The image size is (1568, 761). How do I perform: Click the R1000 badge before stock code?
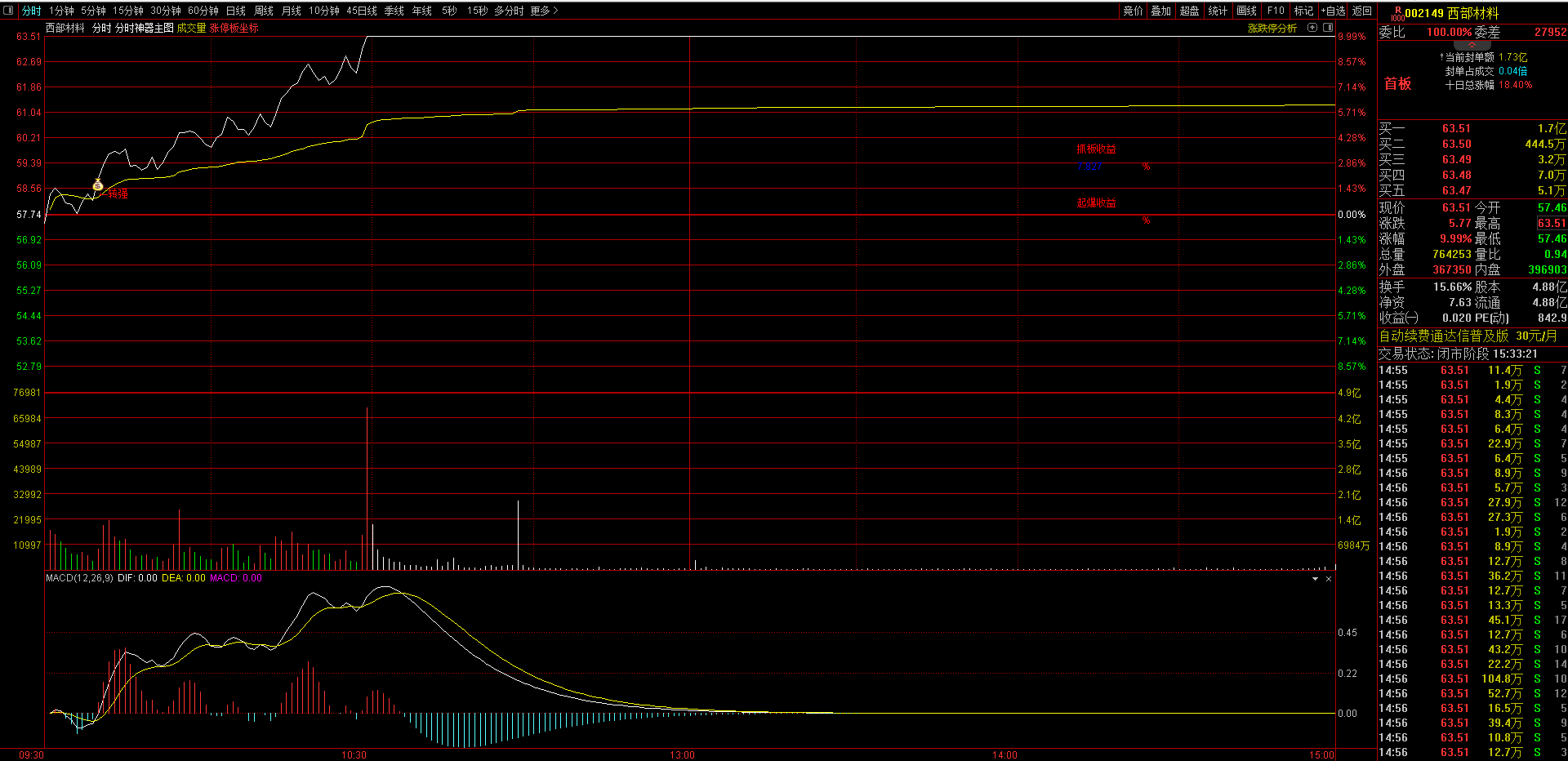pyautogui.click(x=1397, y=13)
